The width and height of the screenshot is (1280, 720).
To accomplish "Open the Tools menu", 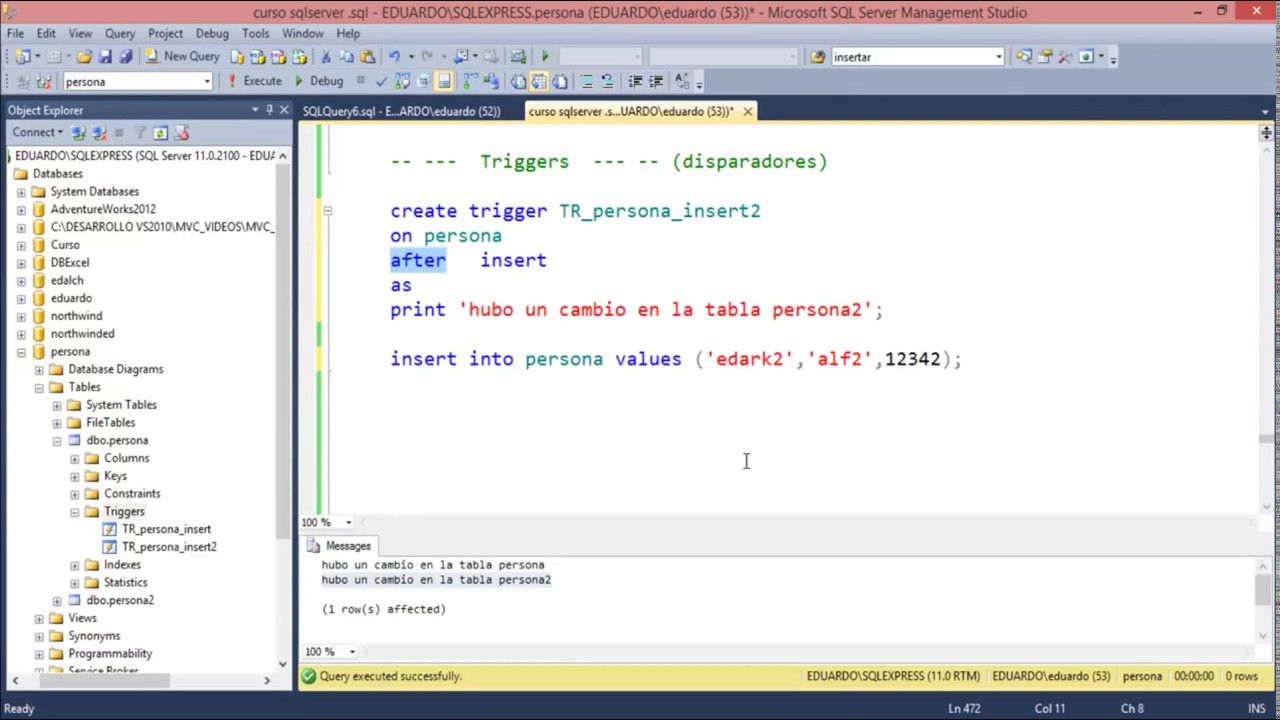I will click(x=255, y=33).
